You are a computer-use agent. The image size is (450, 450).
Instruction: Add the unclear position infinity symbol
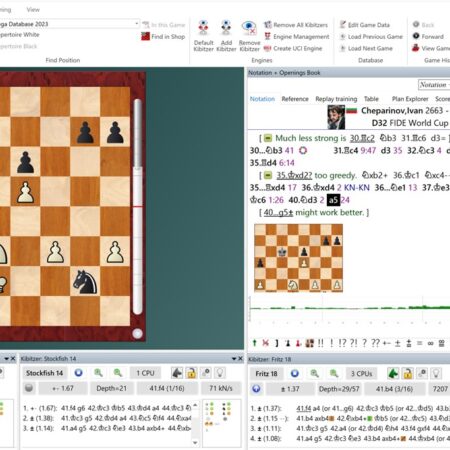[431, 343]
